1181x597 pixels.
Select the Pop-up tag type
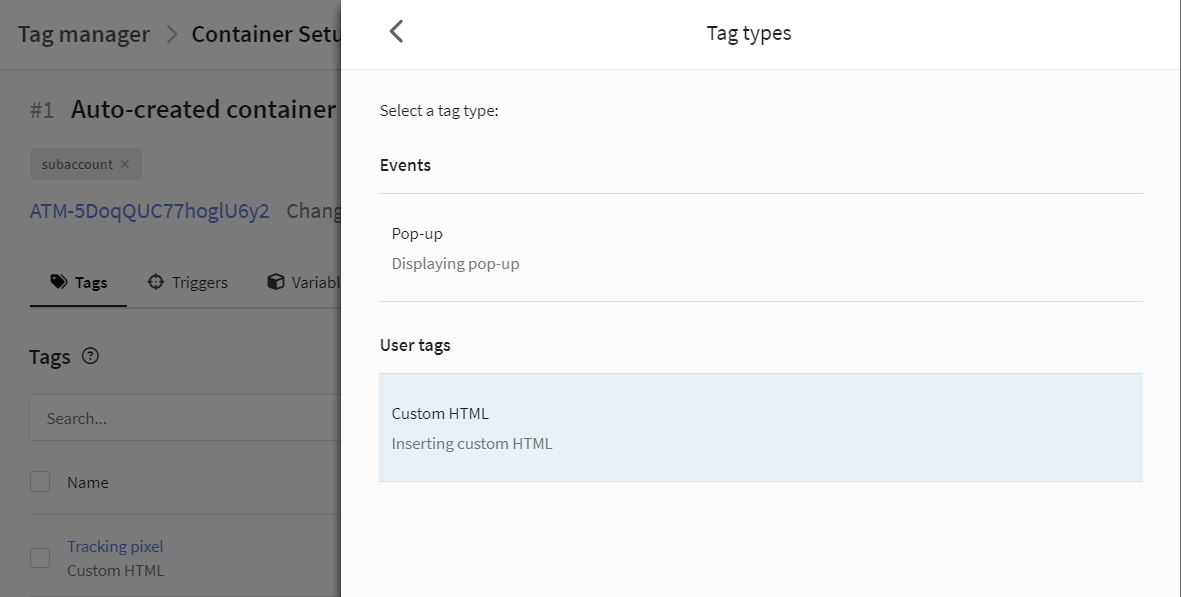click(x=761, y=248)
